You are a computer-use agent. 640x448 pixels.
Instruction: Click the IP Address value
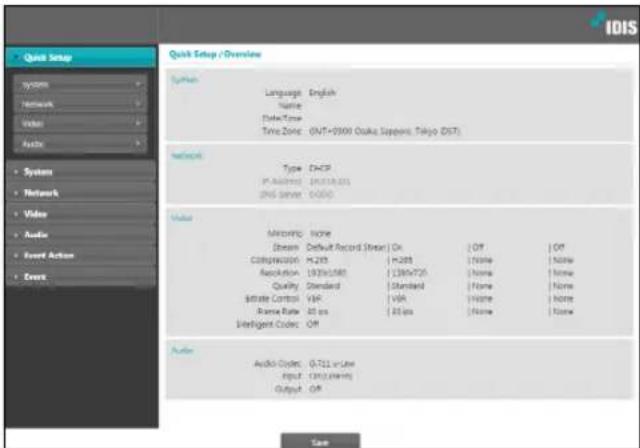click(x=330, y=182)
